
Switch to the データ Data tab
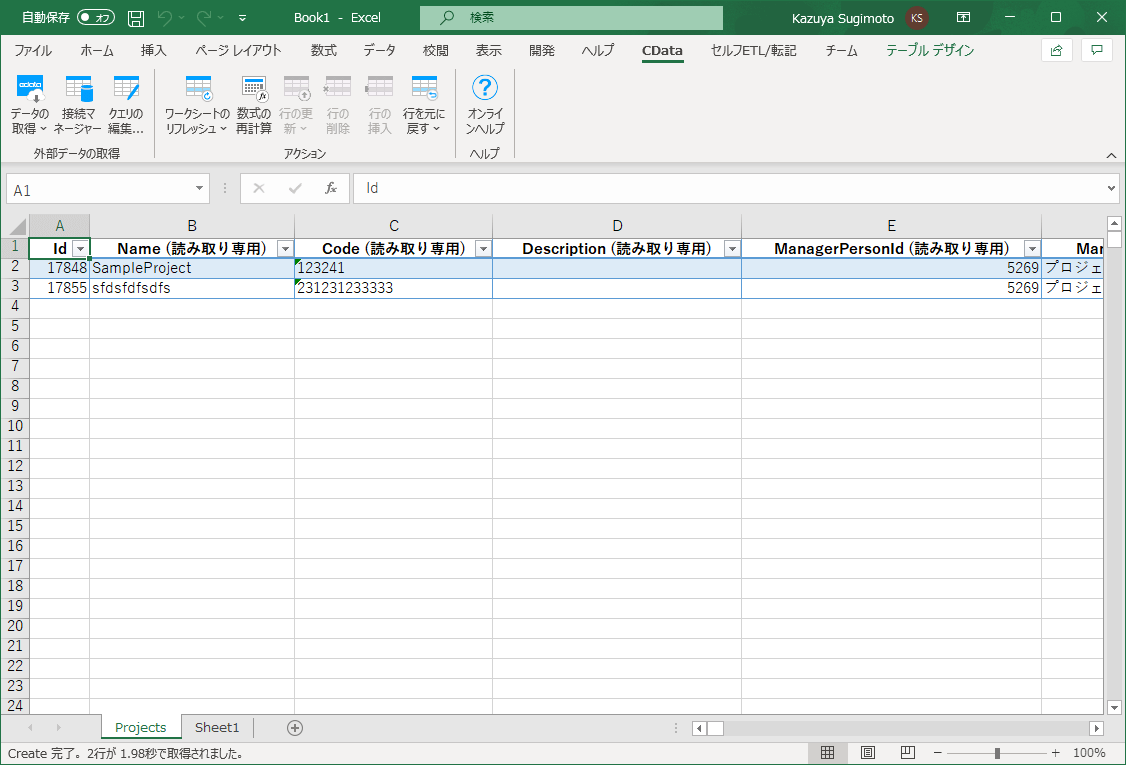pyautogui.click(x=379, y=50)
